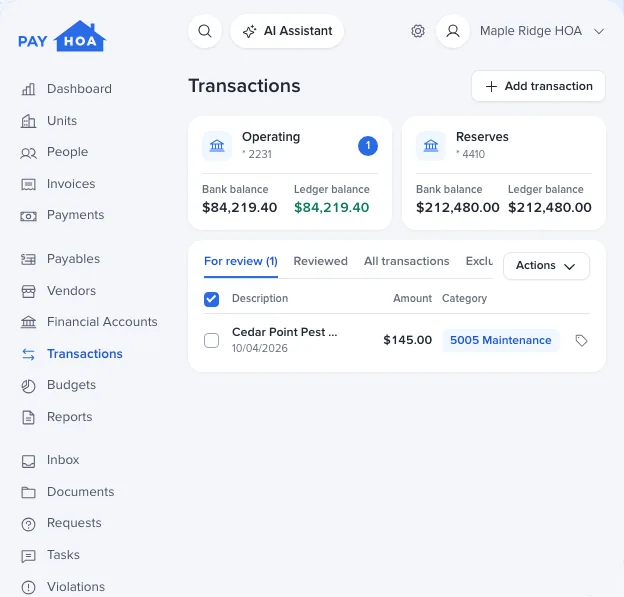This screenshot has height=597, width=624.
Task: Open Vendors page link
Action: point(71,291)
